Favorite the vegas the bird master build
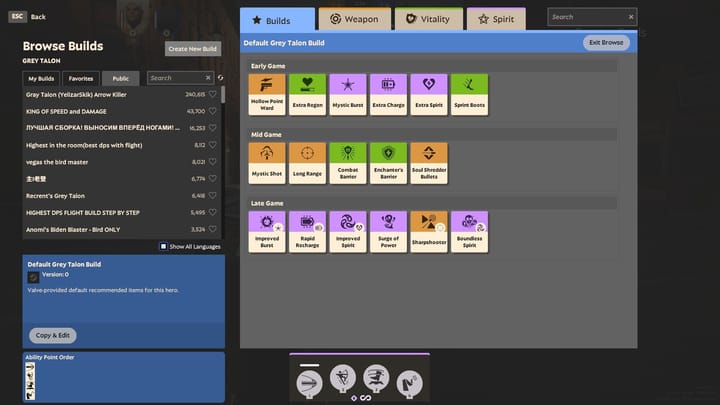Image resolution: width=720 pixels, height=405 pixels. click(x=213, y=161)
